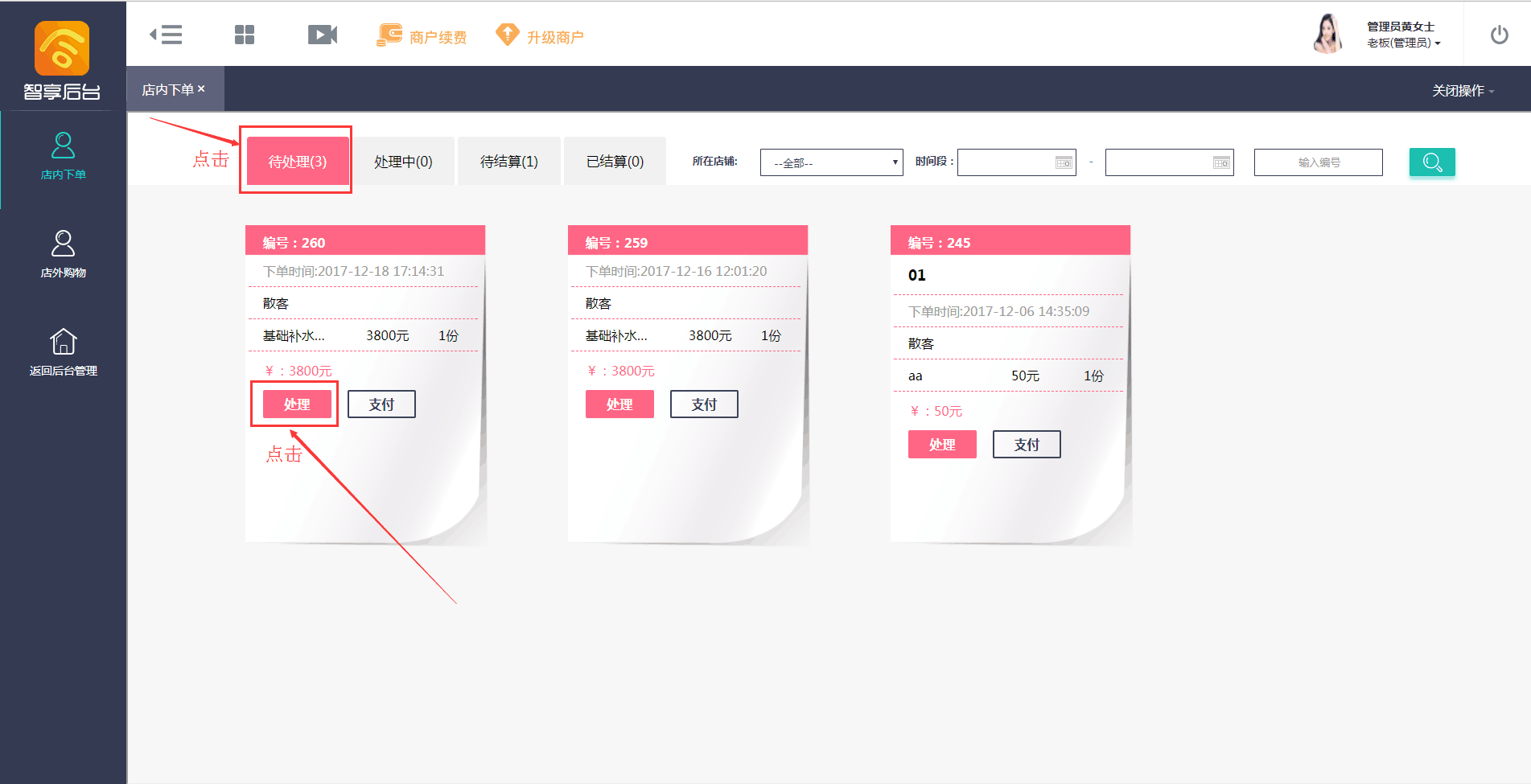
Task: Click the 编号：259 card header
Action: tap(688, 240)
